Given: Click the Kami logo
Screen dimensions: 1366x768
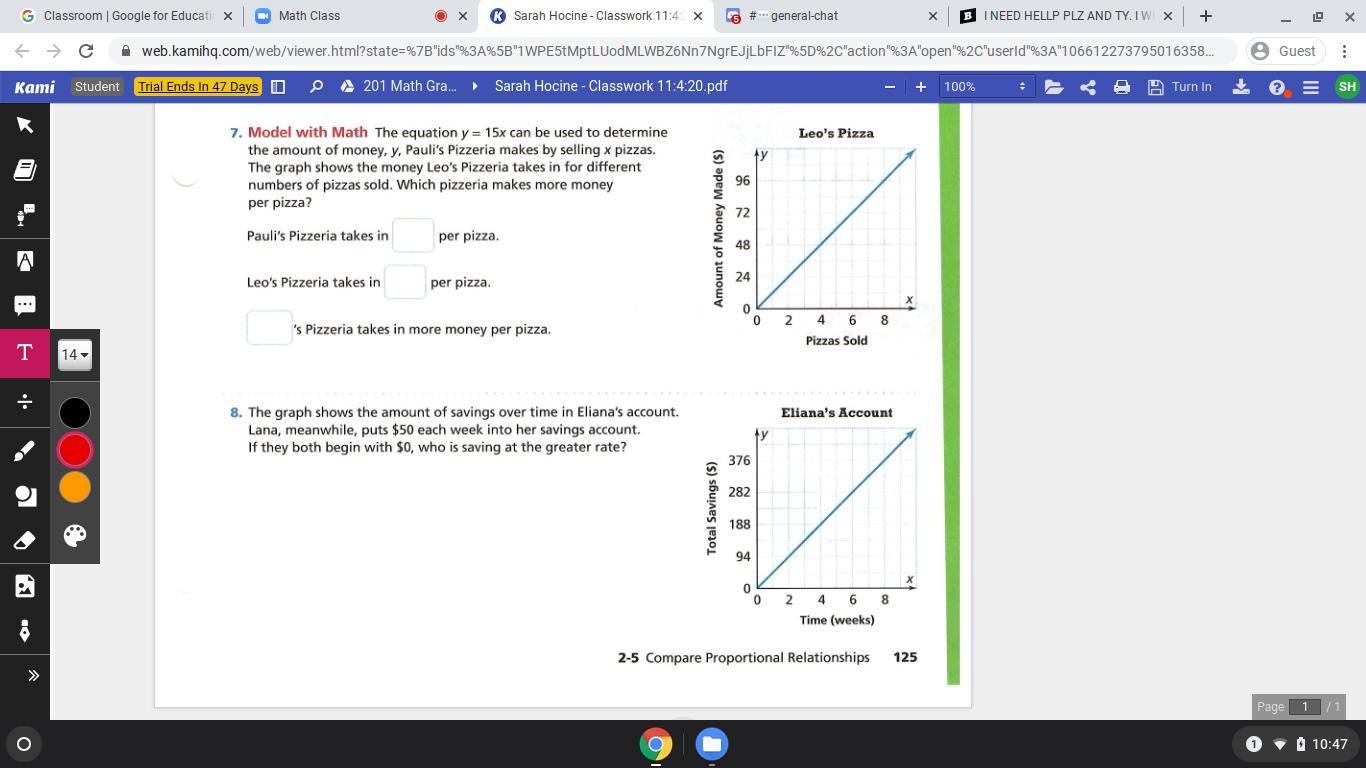Looking at the screenshot, I should tap(34, 87).
